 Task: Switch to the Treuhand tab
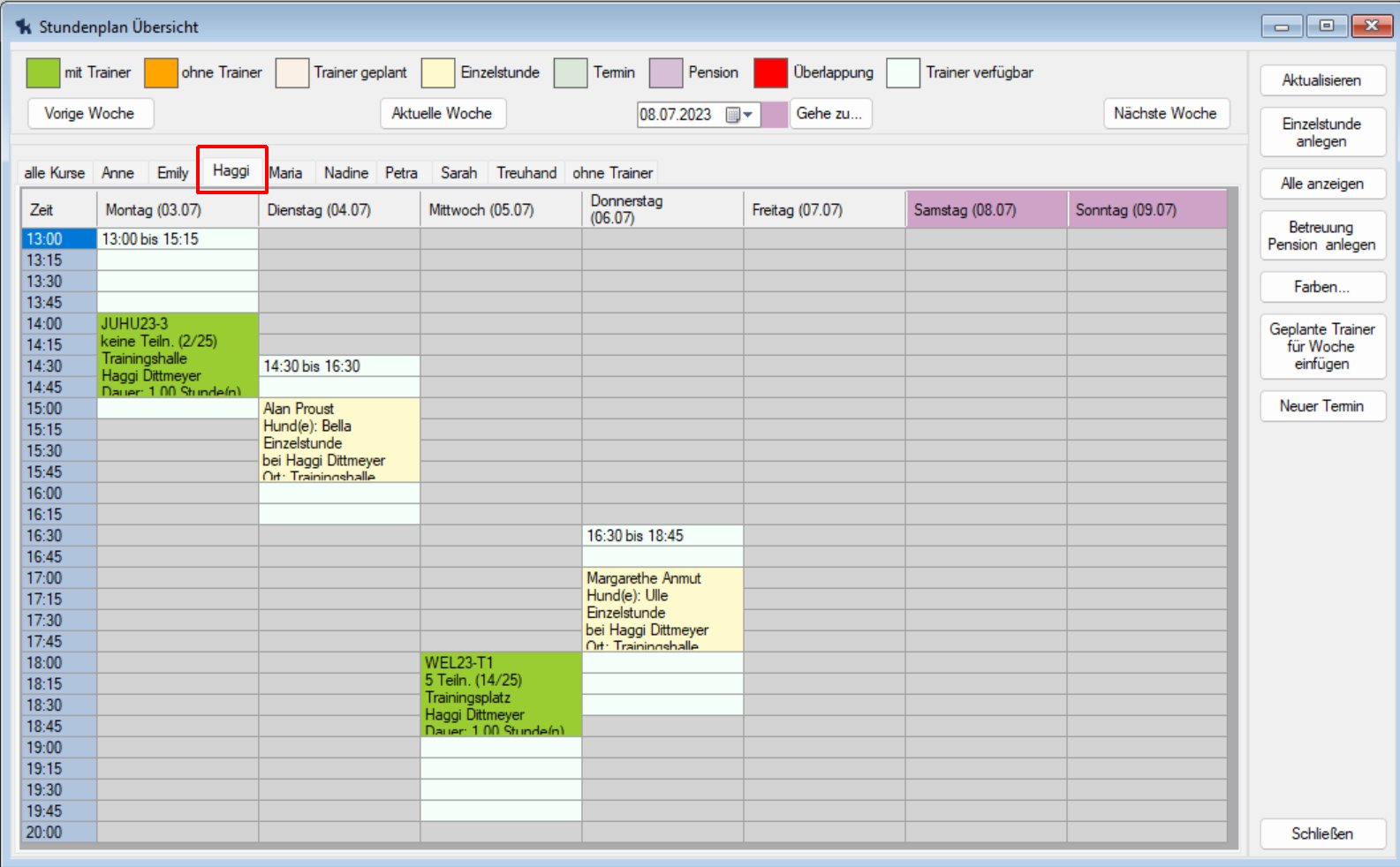[526, 173]
